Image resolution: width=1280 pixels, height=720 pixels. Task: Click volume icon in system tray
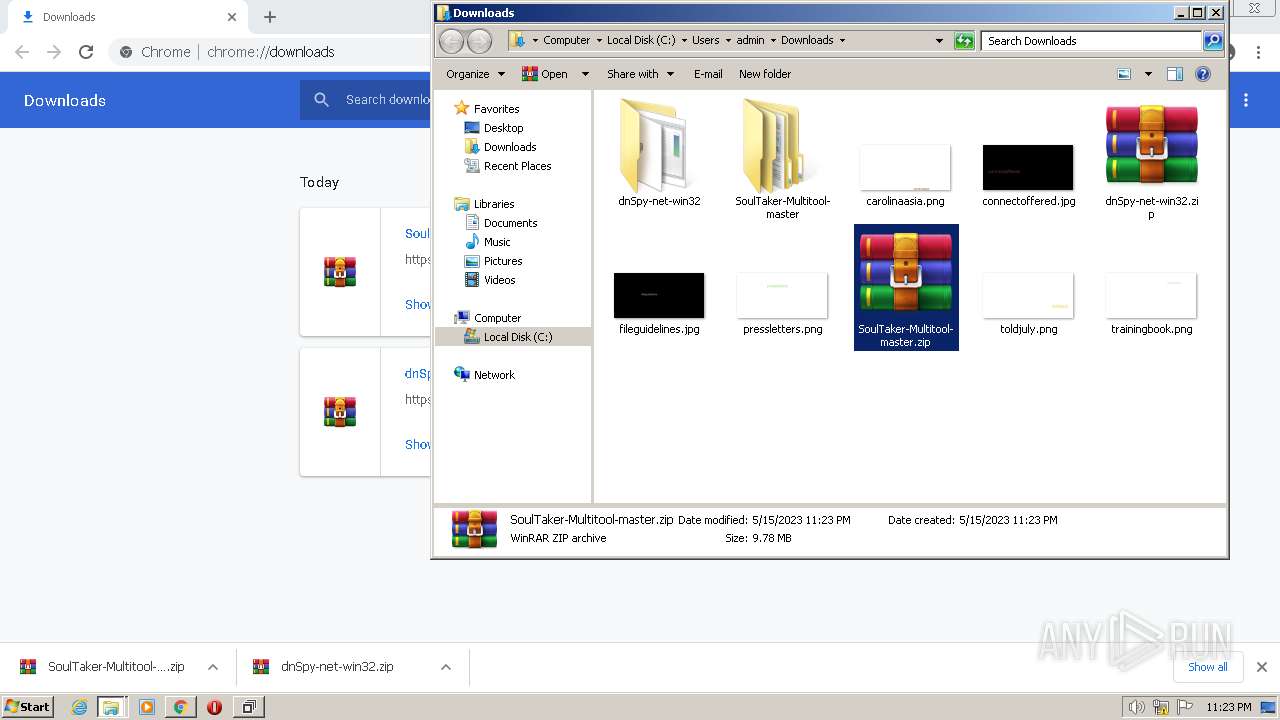coord(1137,707)
